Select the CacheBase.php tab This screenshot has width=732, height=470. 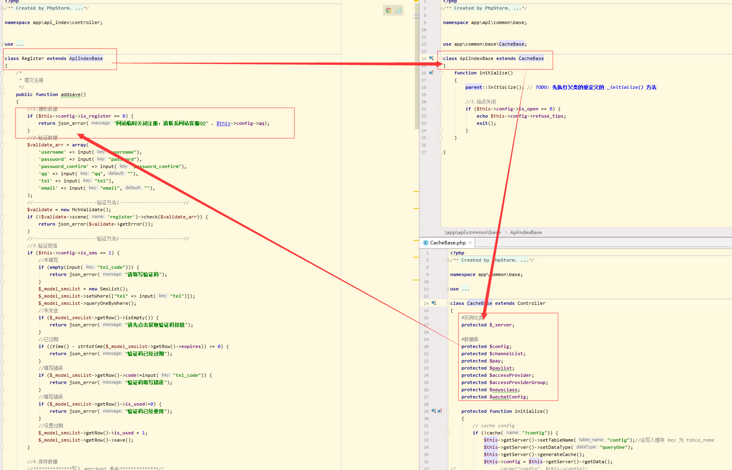tap(446, 243)
